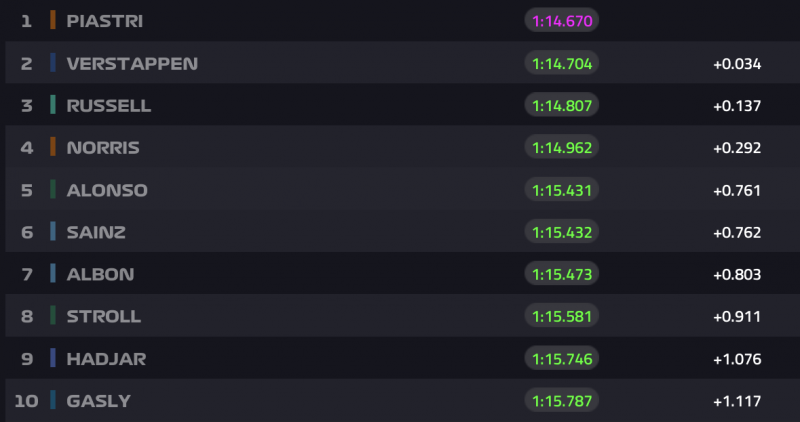Select Russell's 1:14.807 lap time
Image resolution: width=800 pixels, height=422 pixels.
tap(561, 106)
